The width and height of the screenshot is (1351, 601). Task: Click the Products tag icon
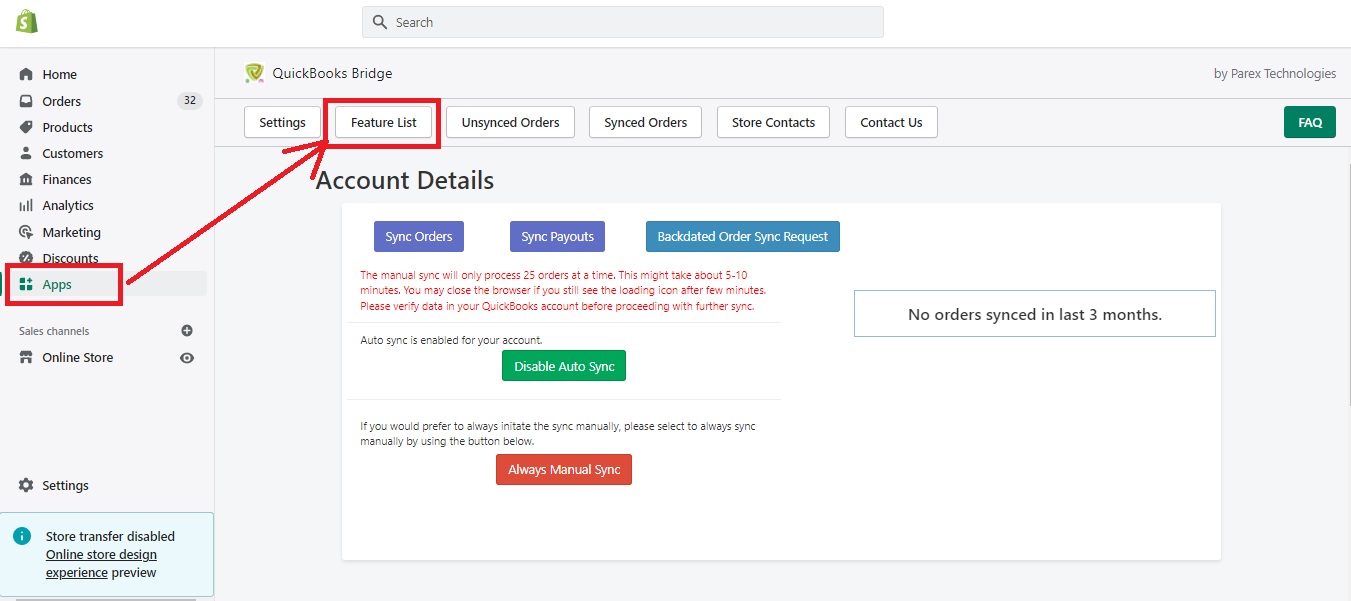tap(26, 127)
